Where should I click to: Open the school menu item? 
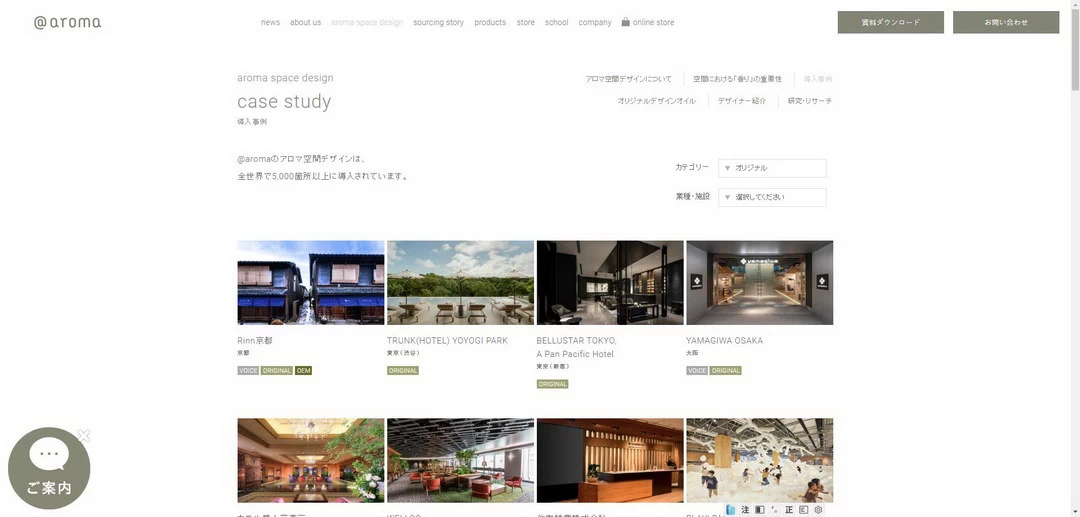(x=557, y=22)
